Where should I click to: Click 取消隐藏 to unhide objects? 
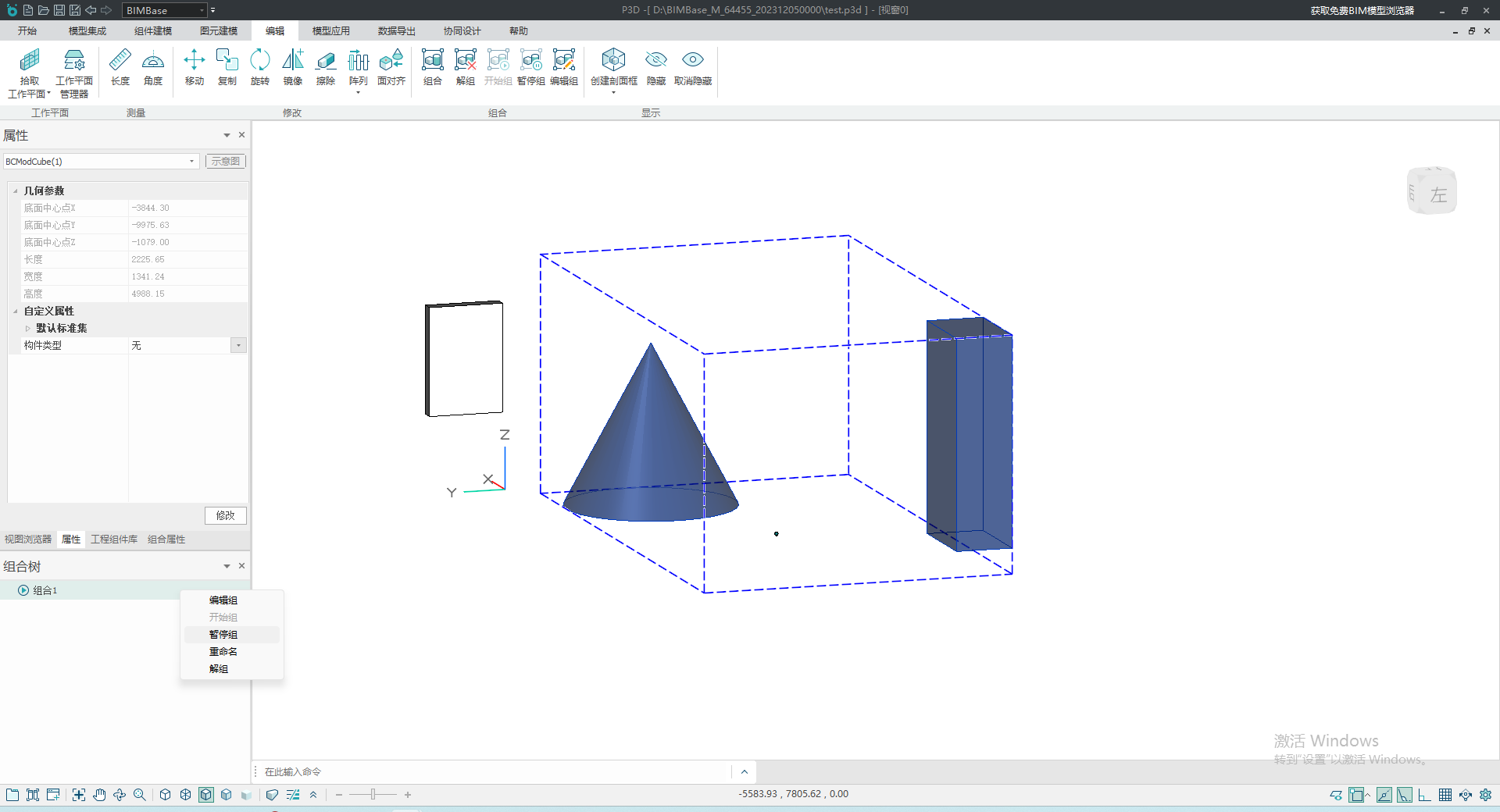pos(692,67)
